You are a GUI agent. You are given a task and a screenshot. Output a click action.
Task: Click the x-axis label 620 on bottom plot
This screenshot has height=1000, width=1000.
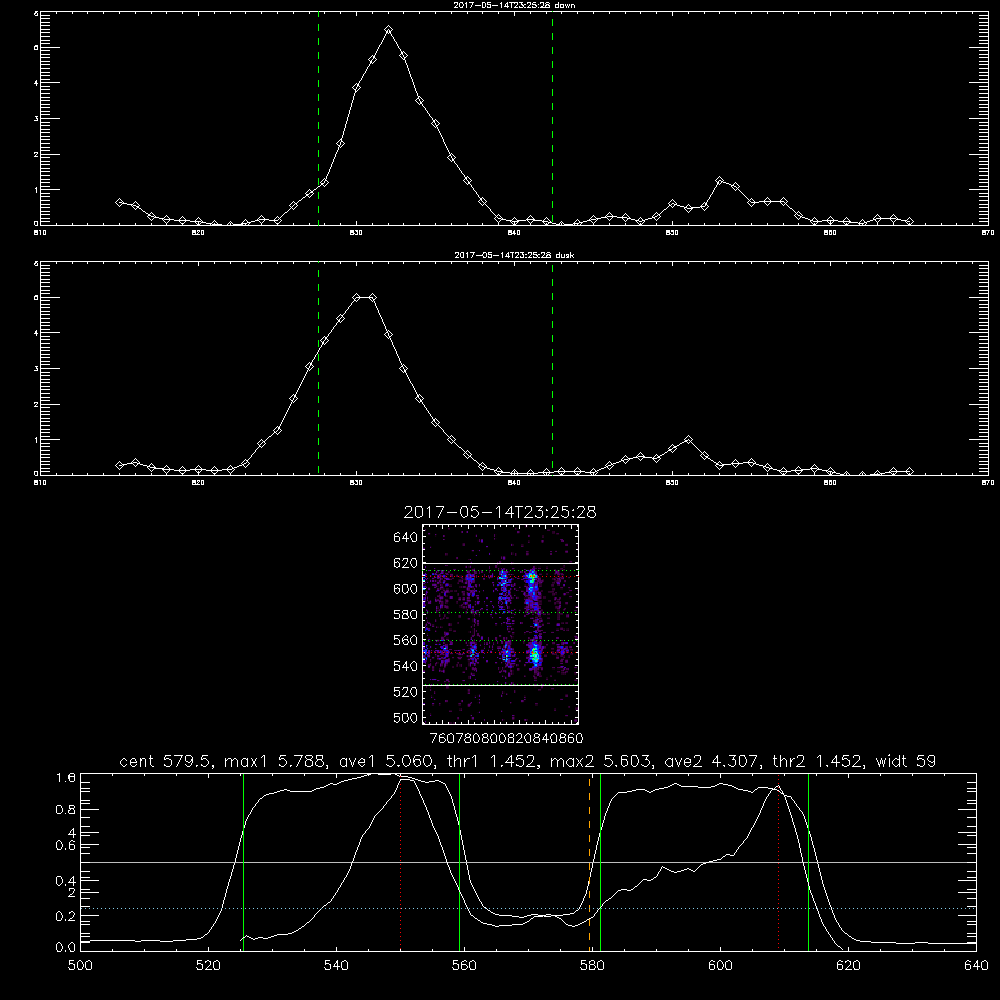[x=848, y=966]
